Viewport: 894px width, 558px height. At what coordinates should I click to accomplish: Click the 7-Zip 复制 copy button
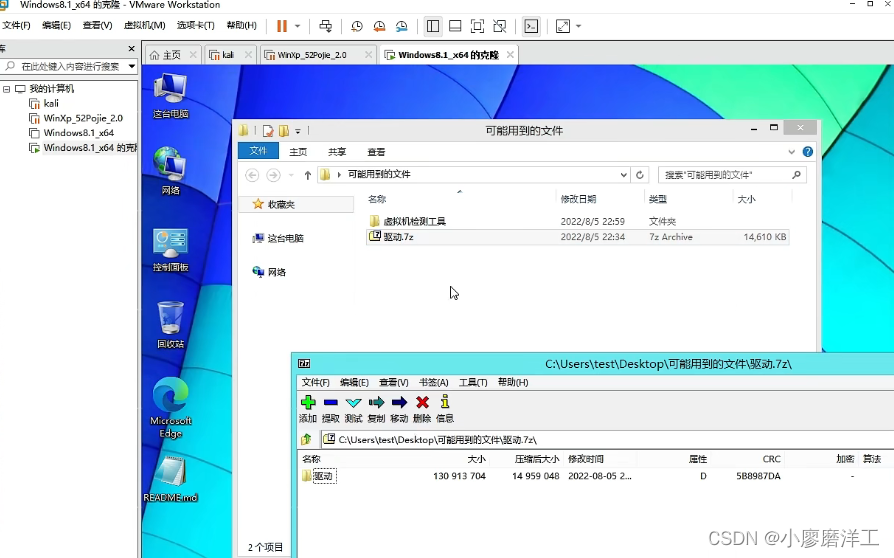(376, 409)
